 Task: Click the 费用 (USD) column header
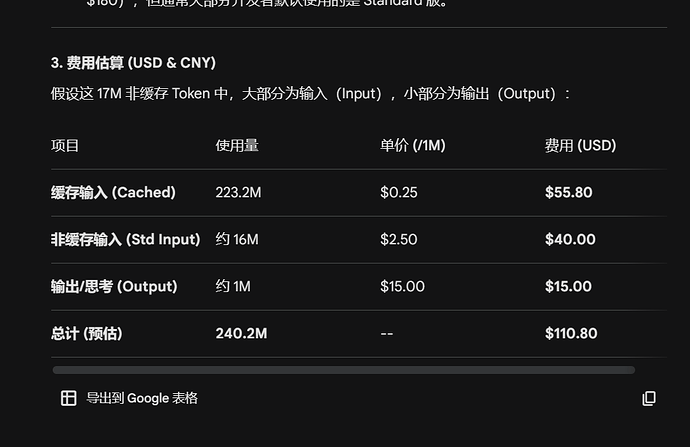580,145
